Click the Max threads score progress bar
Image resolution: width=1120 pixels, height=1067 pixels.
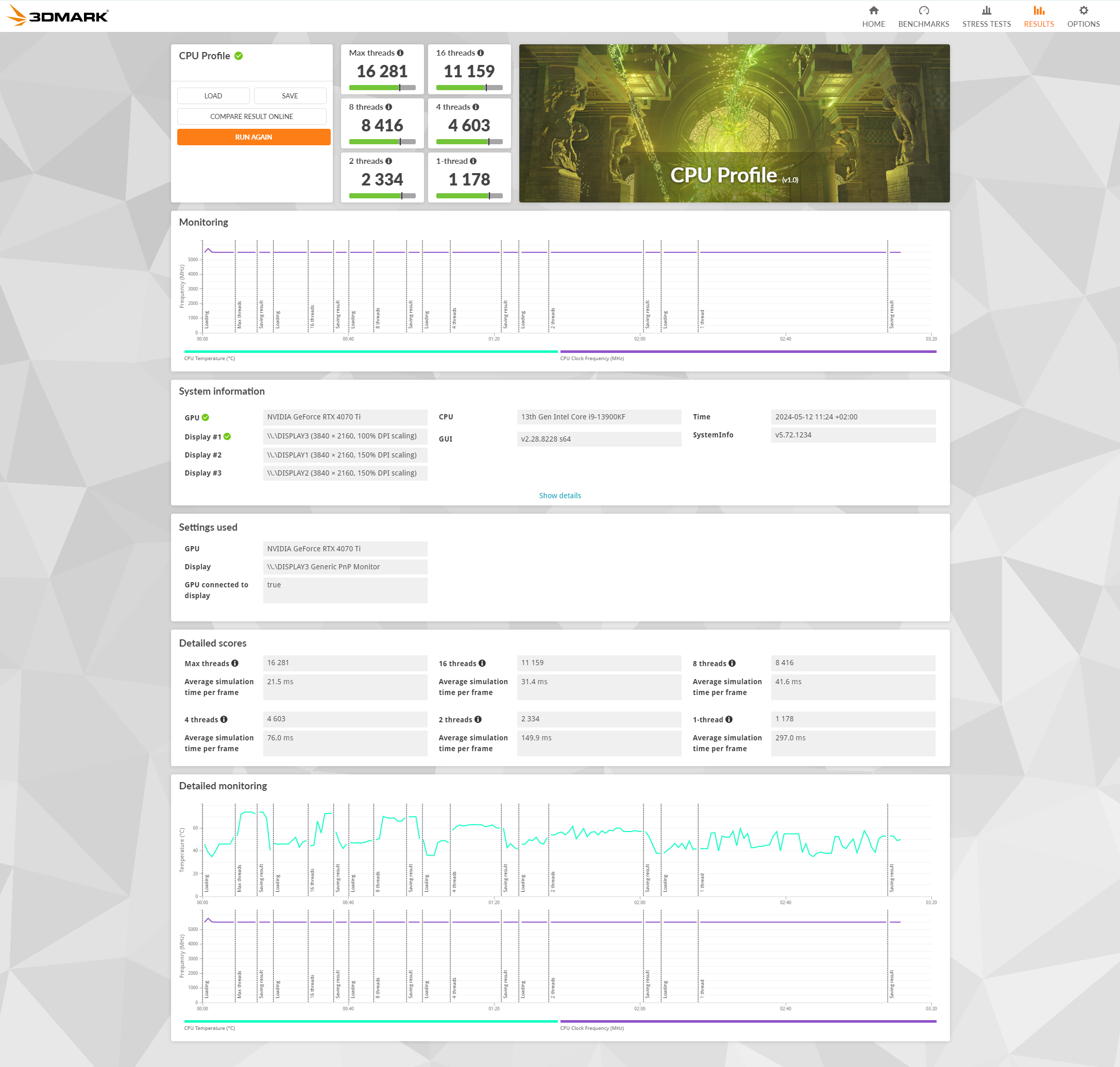click(382, 88)
